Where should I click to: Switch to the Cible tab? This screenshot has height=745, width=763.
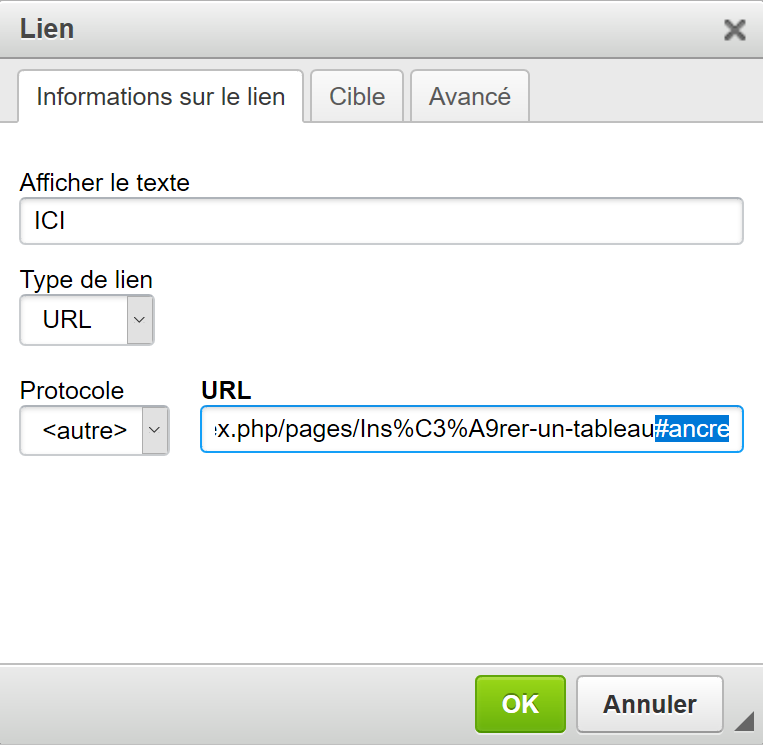pos(357,96)
